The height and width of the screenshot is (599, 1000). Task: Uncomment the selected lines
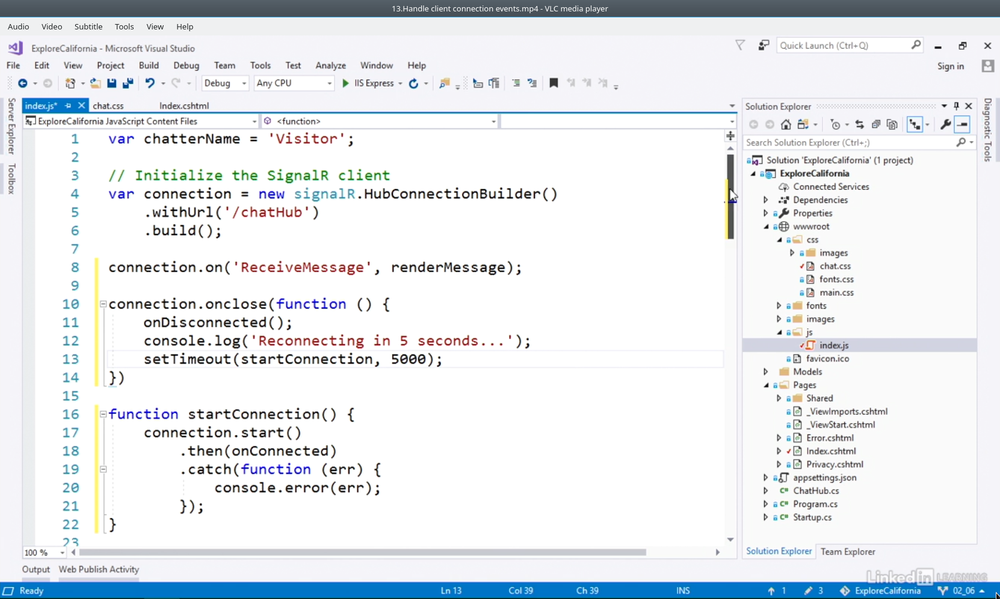pos(532,84)
